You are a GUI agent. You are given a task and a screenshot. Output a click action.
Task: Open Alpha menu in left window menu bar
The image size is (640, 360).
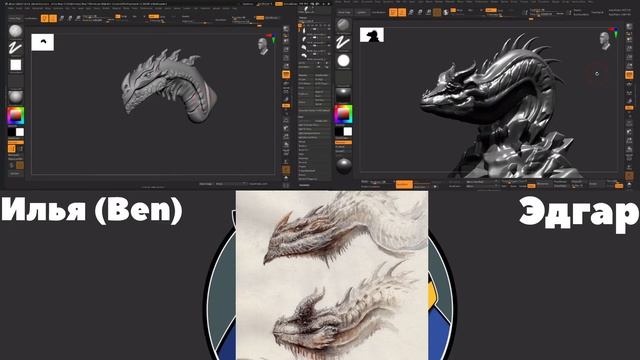(11, 8)
